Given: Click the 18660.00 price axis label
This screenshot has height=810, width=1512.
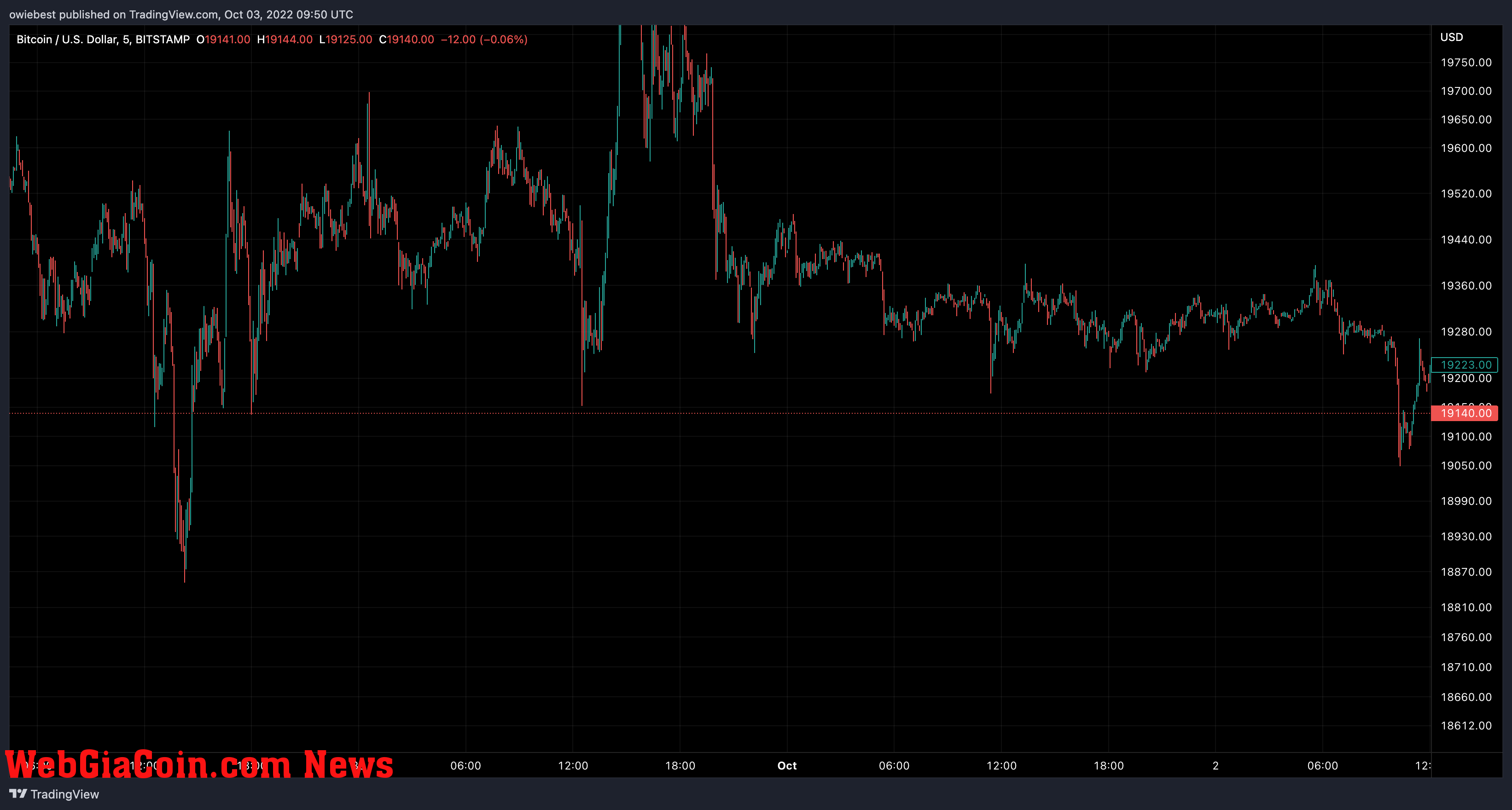Looking at the screenshot, I should [1465, 697].
